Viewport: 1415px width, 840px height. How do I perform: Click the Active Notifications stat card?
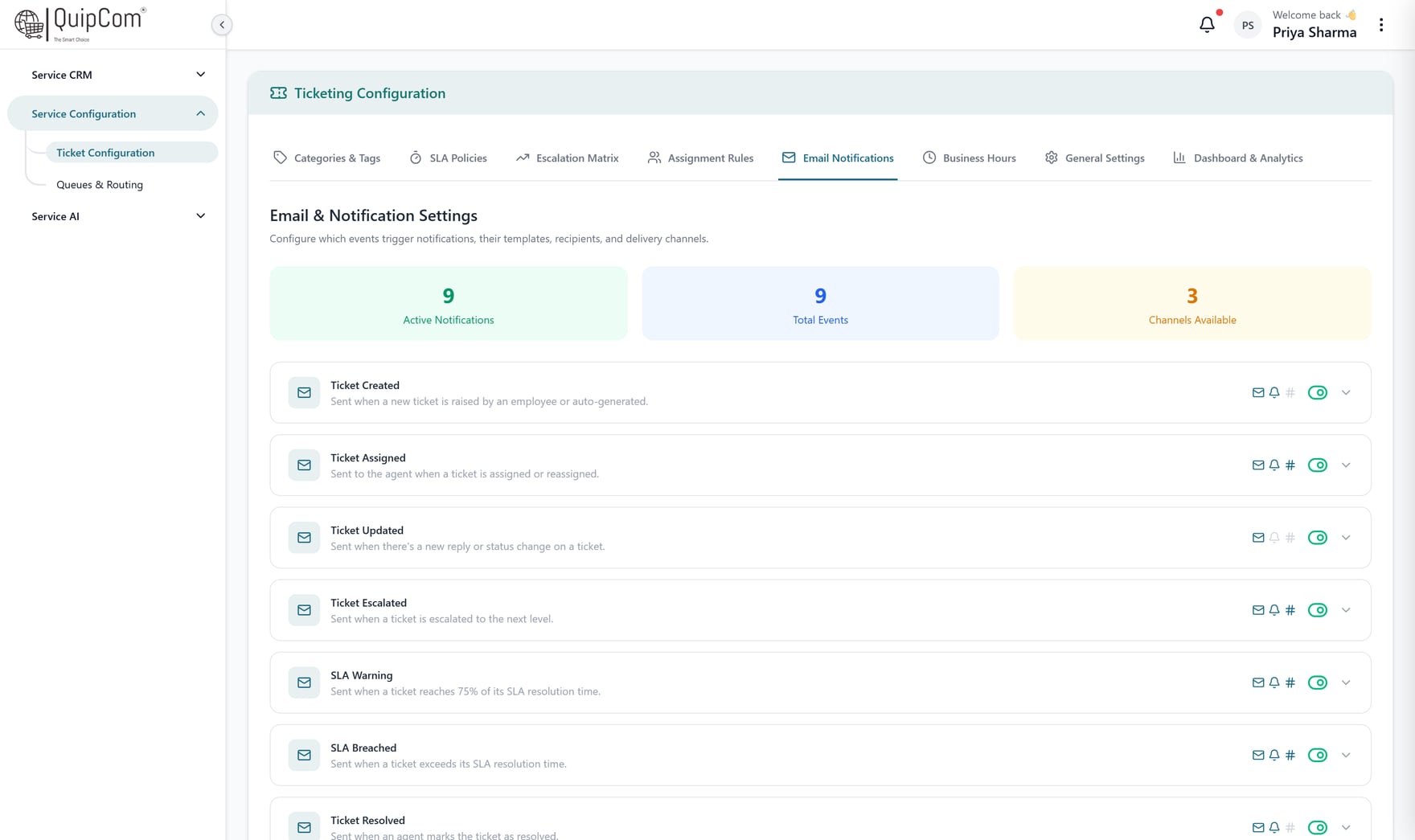(x=449, y=304)
